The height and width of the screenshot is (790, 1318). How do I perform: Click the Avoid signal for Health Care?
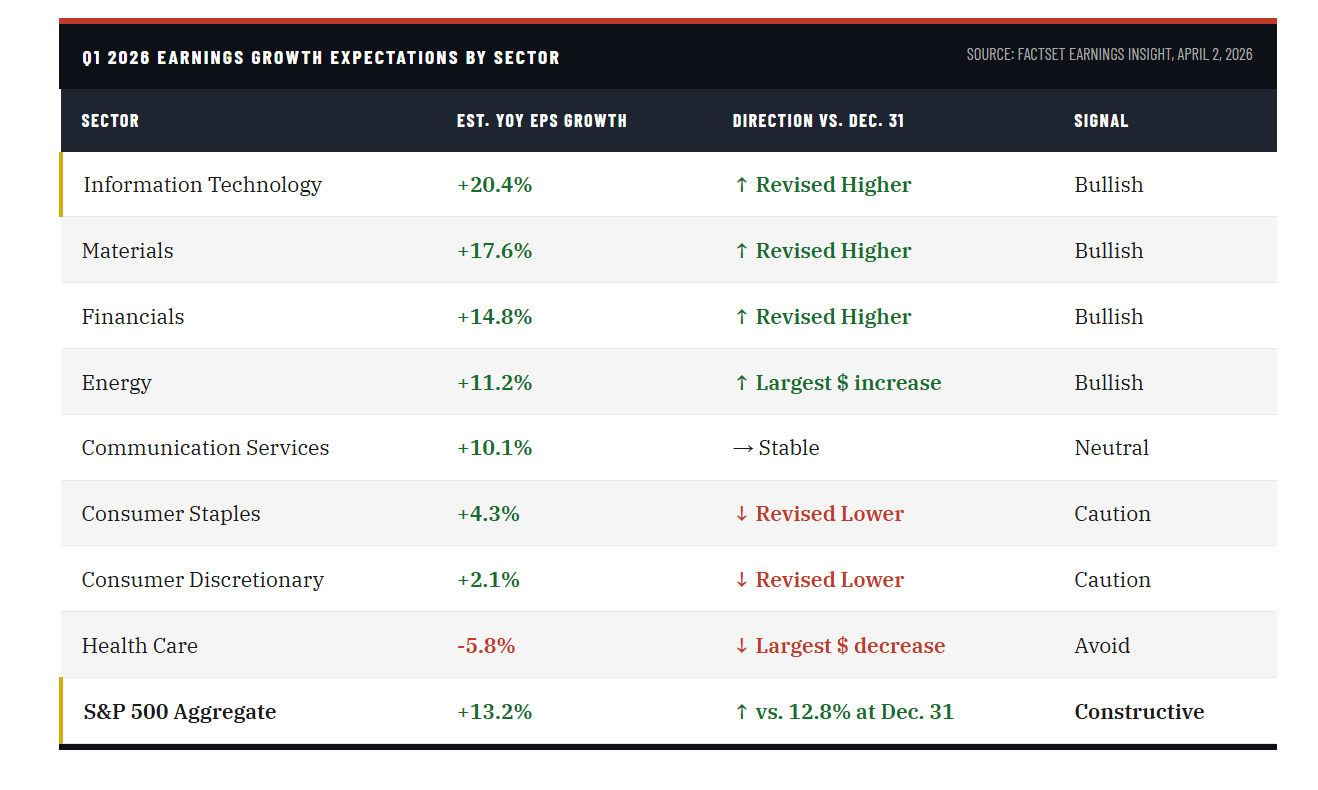click(1102, 646)
